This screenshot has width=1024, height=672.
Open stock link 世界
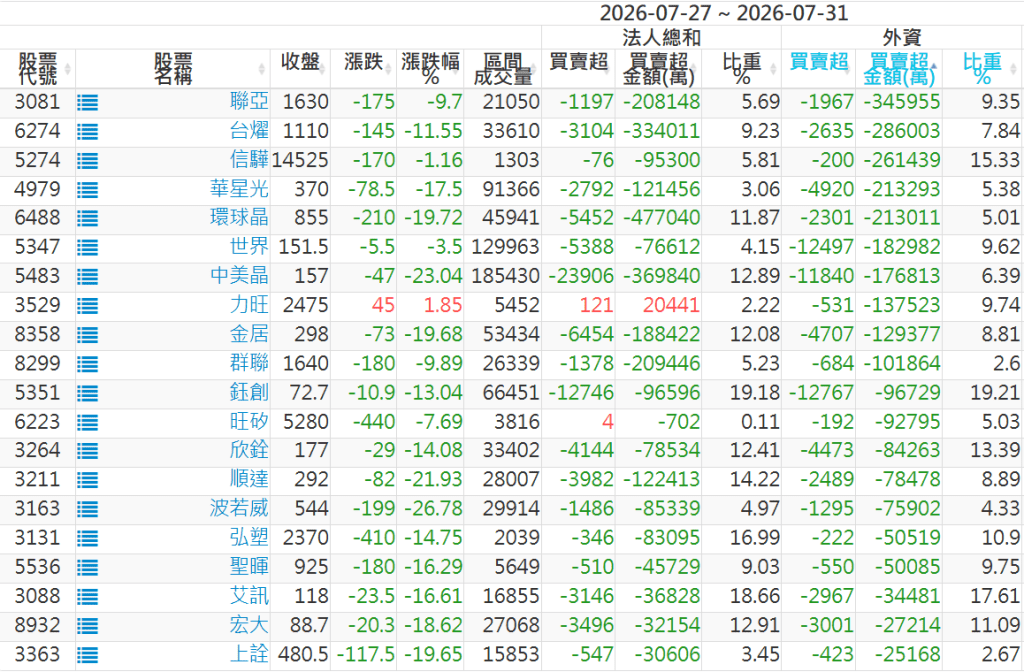click(249, 247)
